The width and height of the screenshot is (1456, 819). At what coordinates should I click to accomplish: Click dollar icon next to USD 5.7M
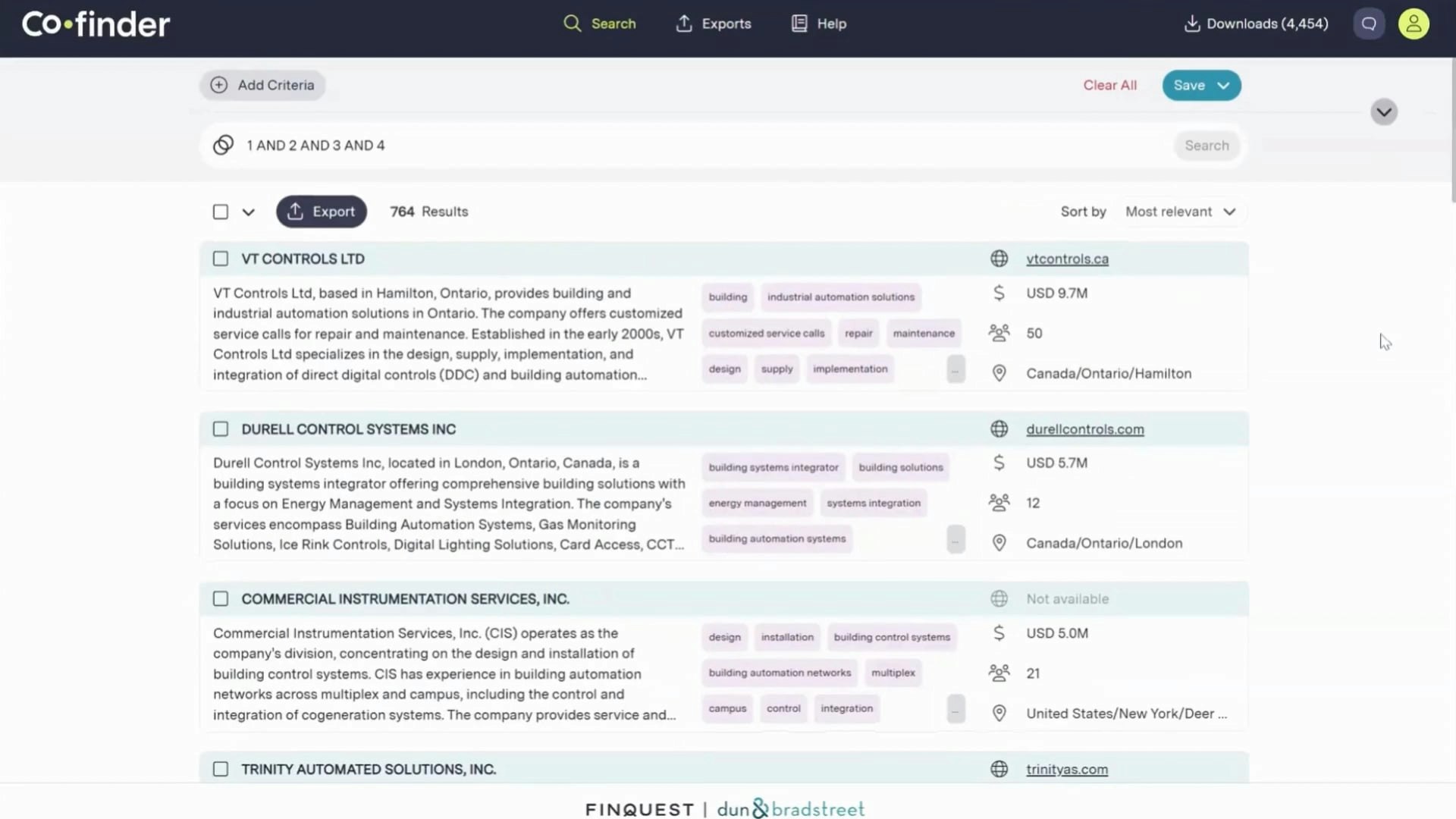999,463
